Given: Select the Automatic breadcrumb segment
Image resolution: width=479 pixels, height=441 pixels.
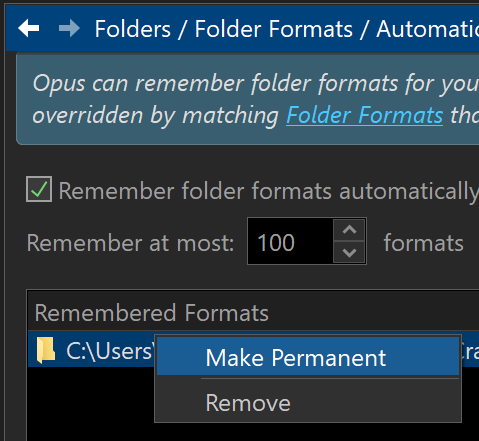Looking at the screenshot, I should (428, 29).
